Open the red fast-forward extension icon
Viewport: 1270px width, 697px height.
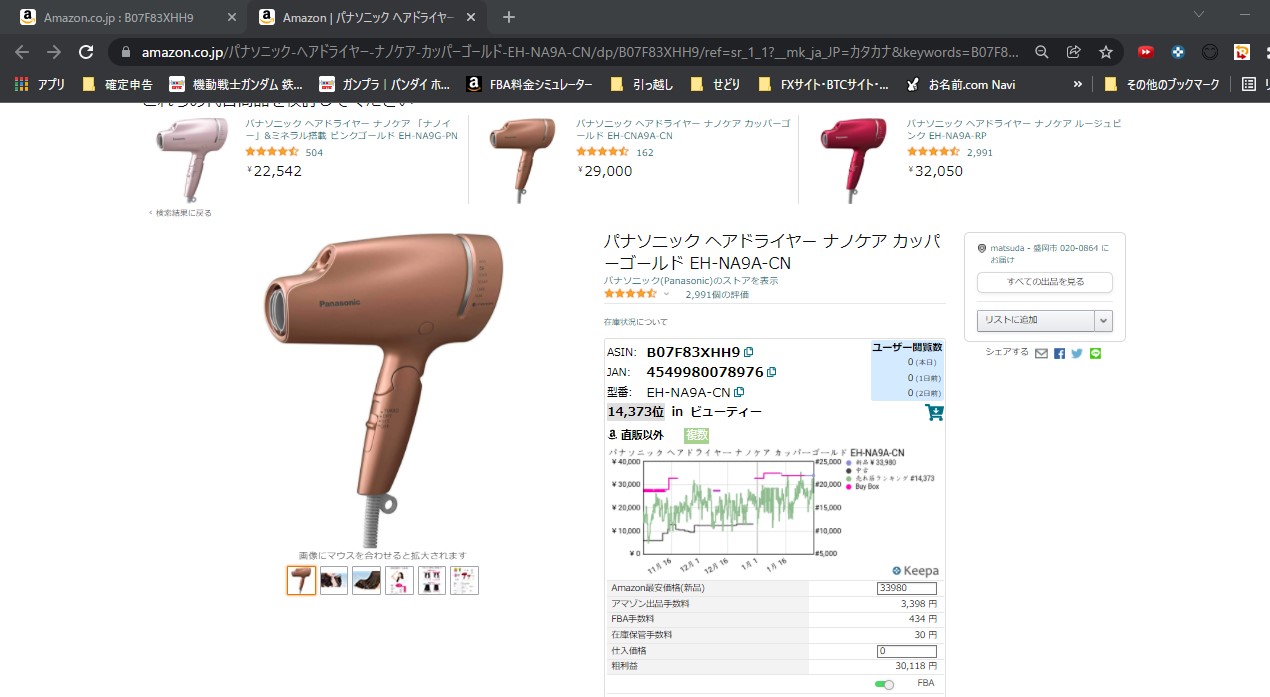point(1146,52)
